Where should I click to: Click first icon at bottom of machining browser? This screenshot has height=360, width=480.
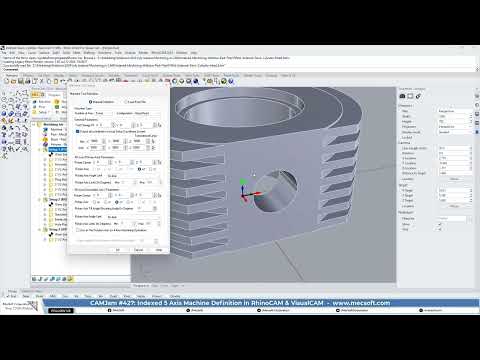pos(34,279)
